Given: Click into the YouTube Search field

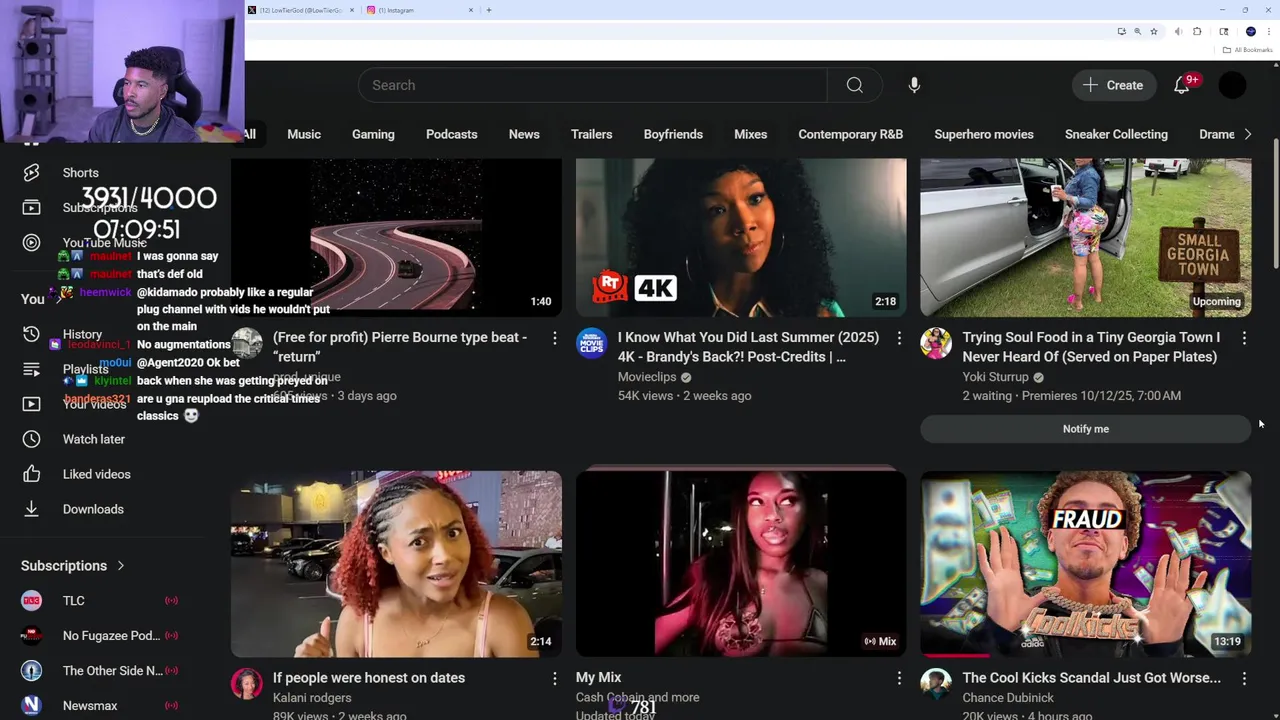Looking at the screenshot, I should pyautogui.click(x=592, y=85).
